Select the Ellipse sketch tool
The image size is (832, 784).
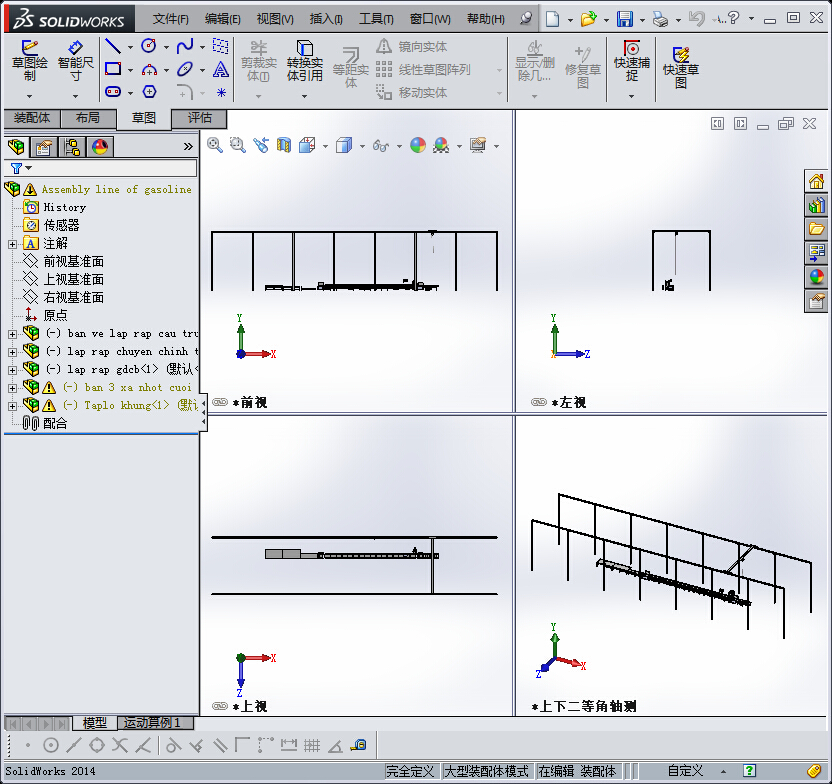[x=185, y=69]
